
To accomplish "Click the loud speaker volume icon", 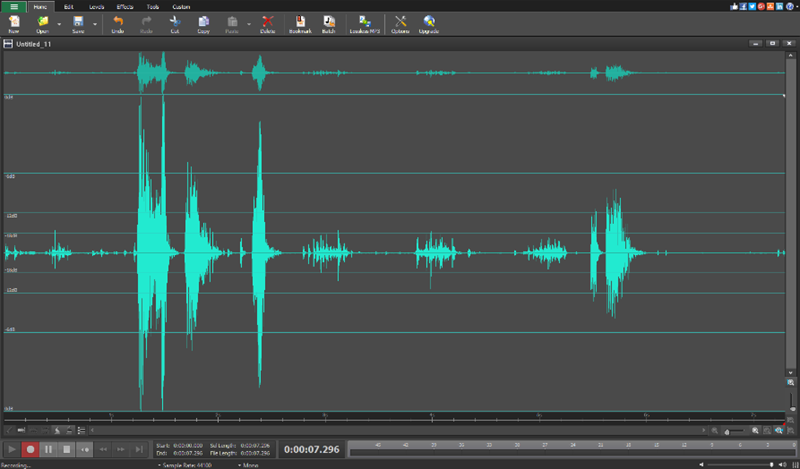I will pyautogui.click(x=783, y=465).
